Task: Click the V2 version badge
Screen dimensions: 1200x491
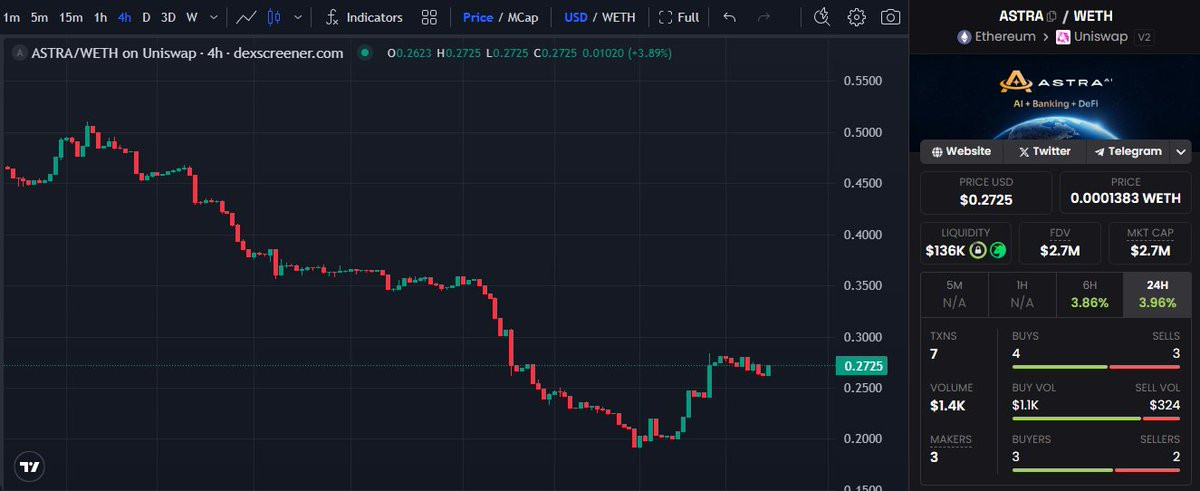Action: [x=1142, y=37]
